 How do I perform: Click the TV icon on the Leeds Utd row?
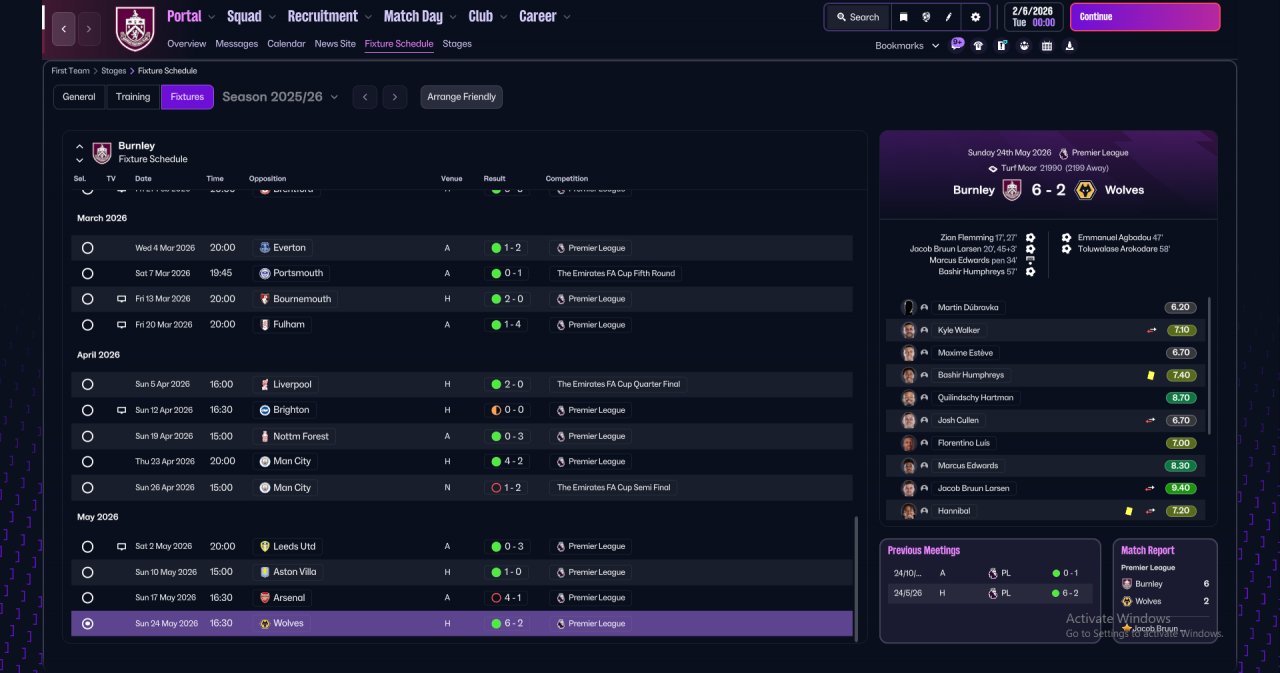[x=121, y=547]
